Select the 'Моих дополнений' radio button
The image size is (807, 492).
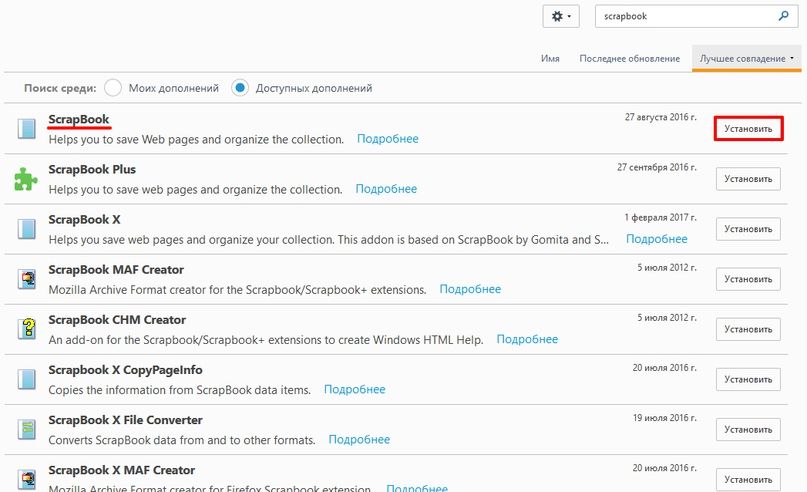point(113,88)
